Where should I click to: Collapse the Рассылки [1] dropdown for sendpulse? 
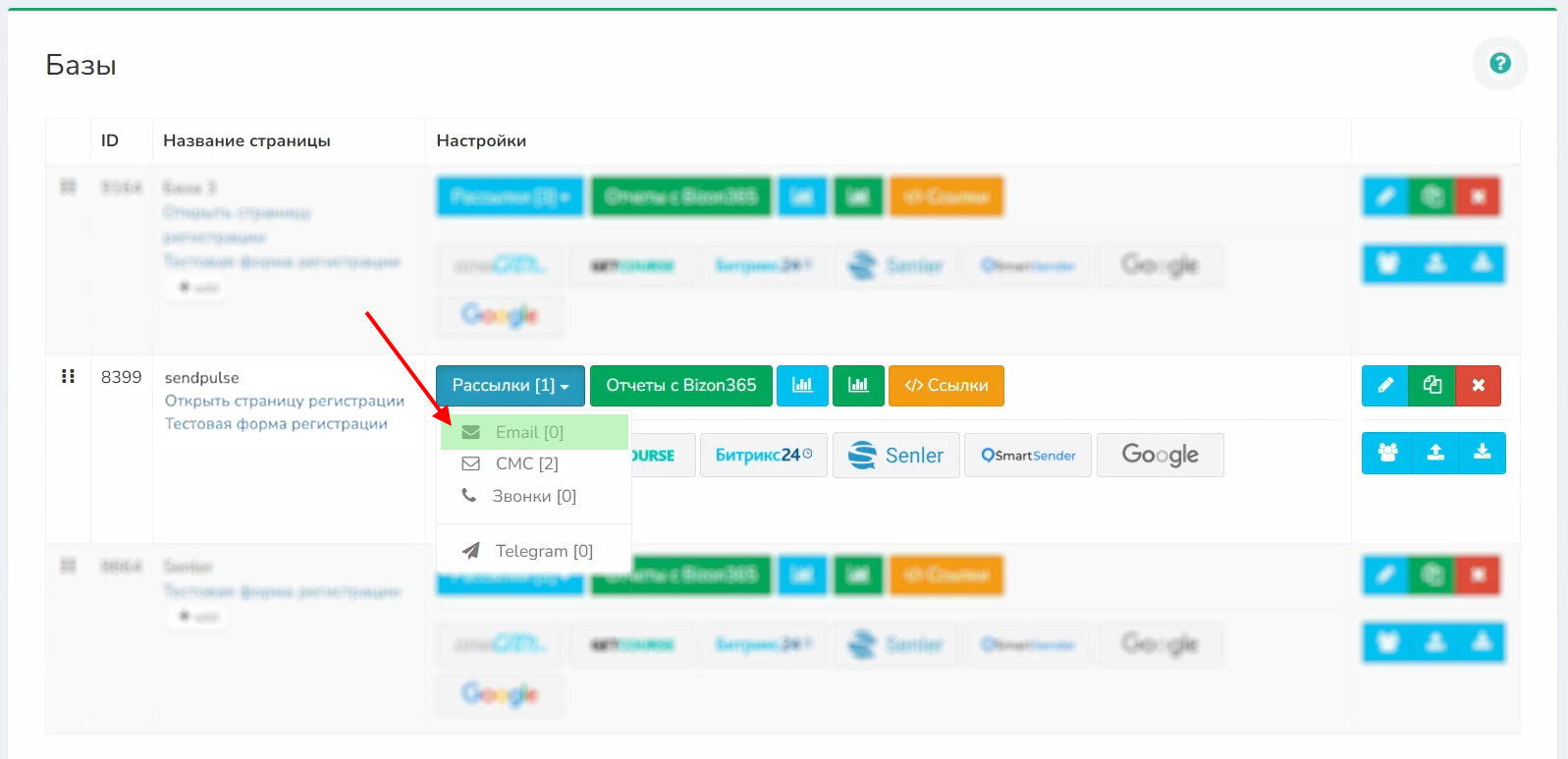coord(510,385)
